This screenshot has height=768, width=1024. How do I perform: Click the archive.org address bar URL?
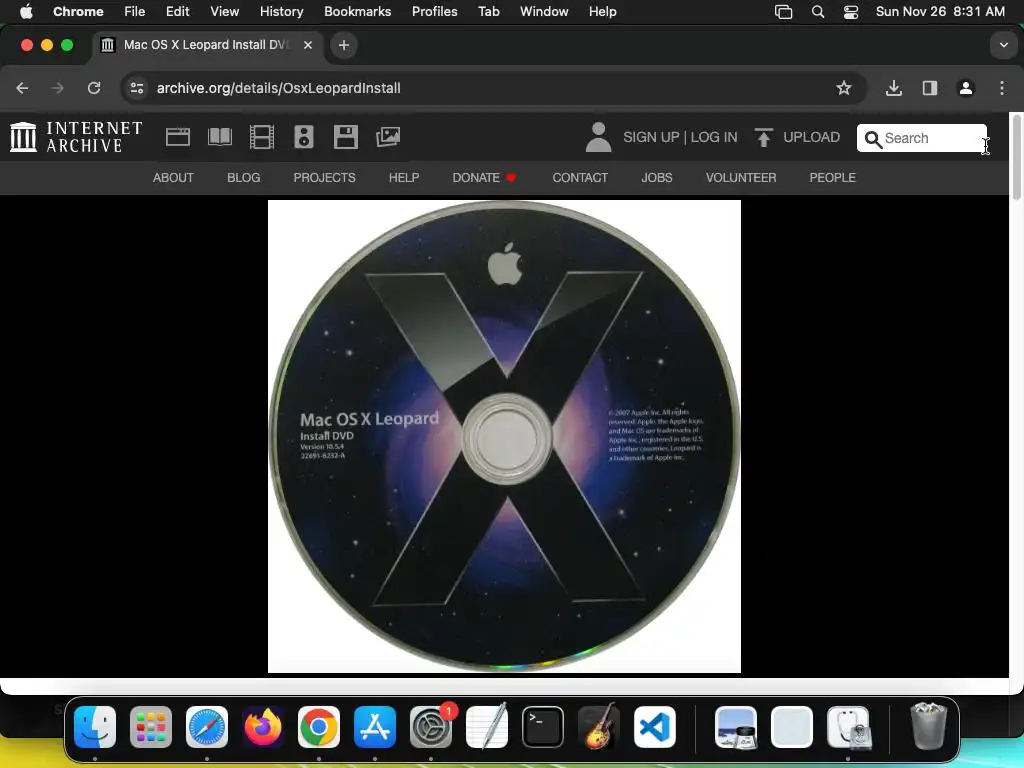click(x=278, y=88)
